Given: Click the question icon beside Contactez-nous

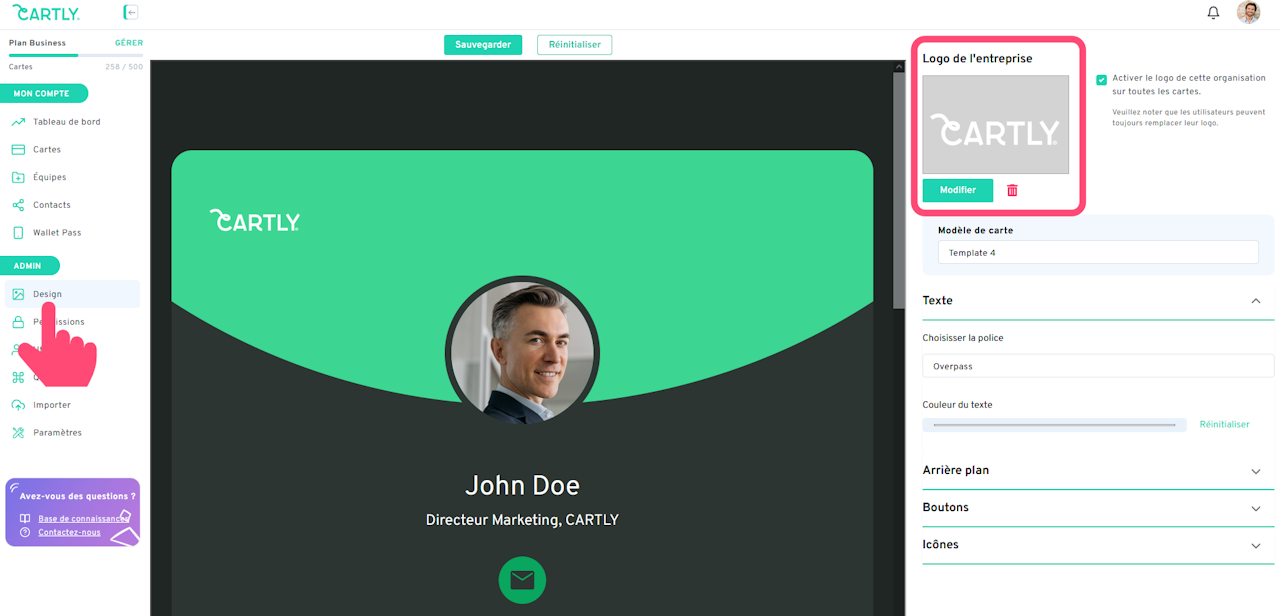Looking at the screenshot, I should 25,532.
